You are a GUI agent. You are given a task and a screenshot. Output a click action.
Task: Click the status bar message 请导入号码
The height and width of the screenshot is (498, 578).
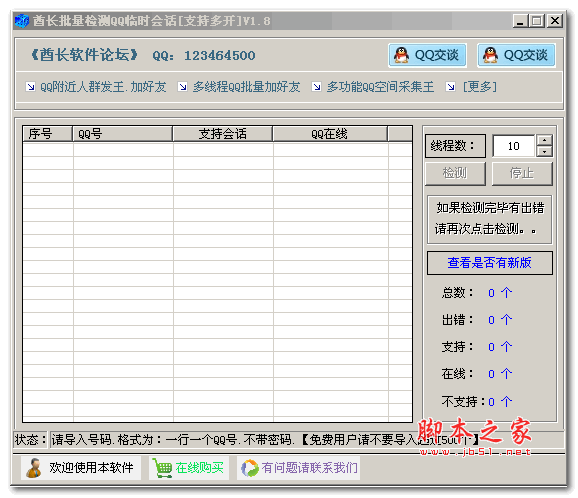[265, 440]
